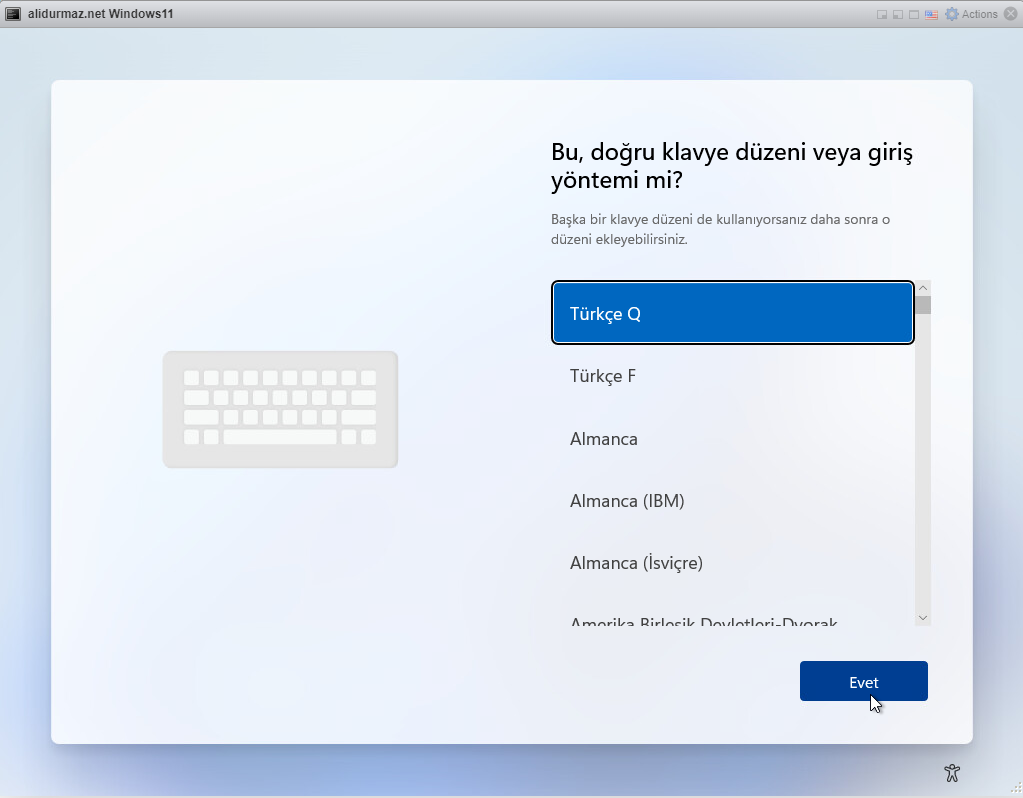Click the second console size icon in the title bar
The height and width of the screenshot is (798, 1023).
898,14
